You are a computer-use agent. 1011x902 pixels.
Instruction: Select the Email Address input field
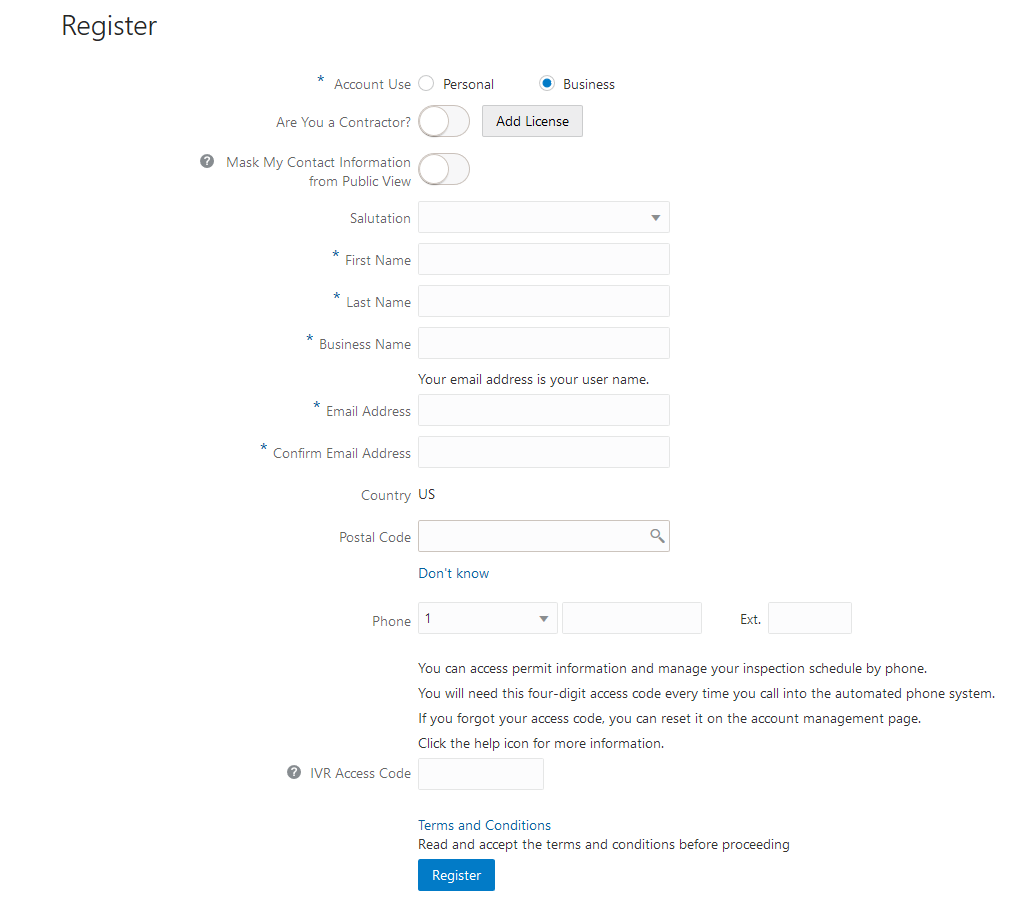click(x=544, y=410)
